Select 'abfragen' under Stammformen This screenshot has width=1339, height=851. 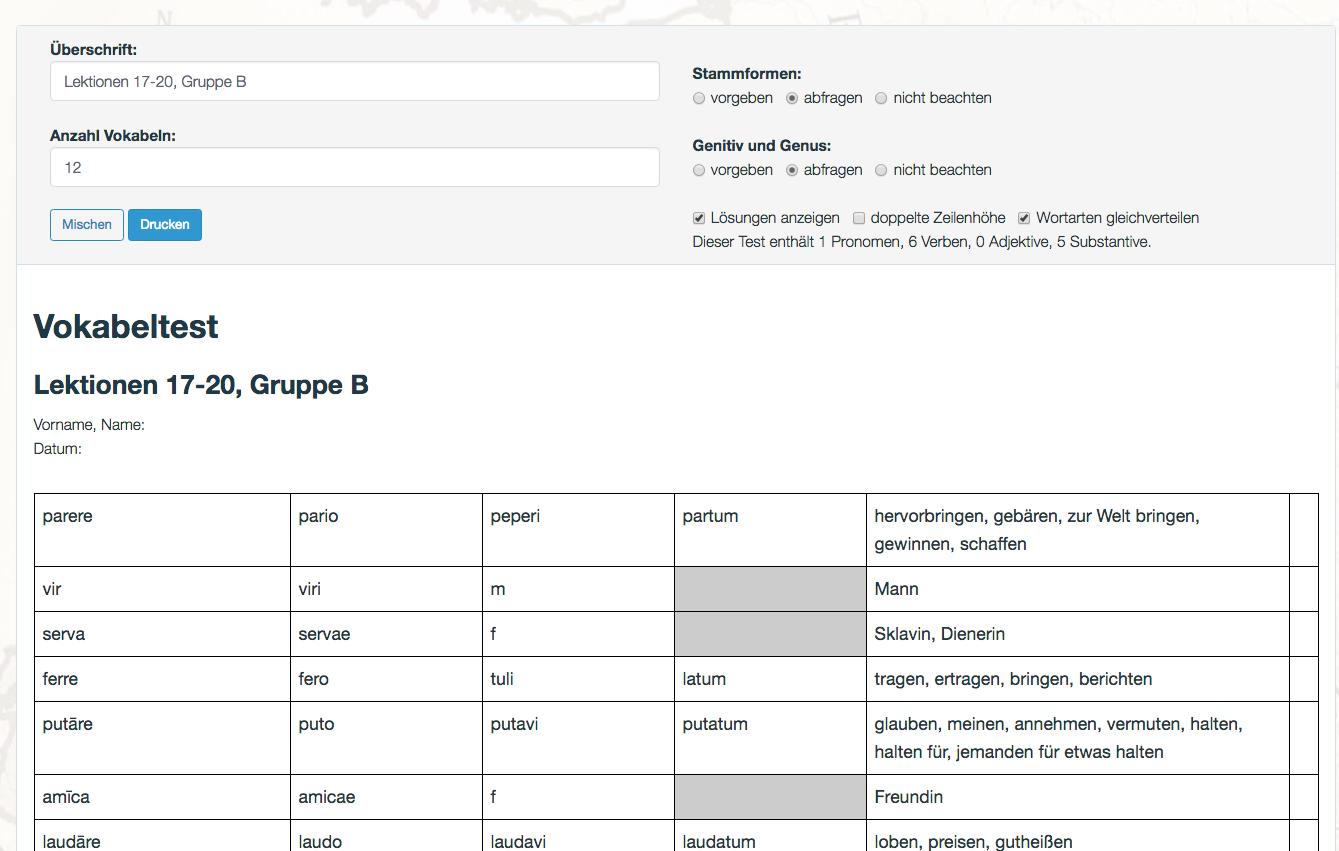(792, 98)
